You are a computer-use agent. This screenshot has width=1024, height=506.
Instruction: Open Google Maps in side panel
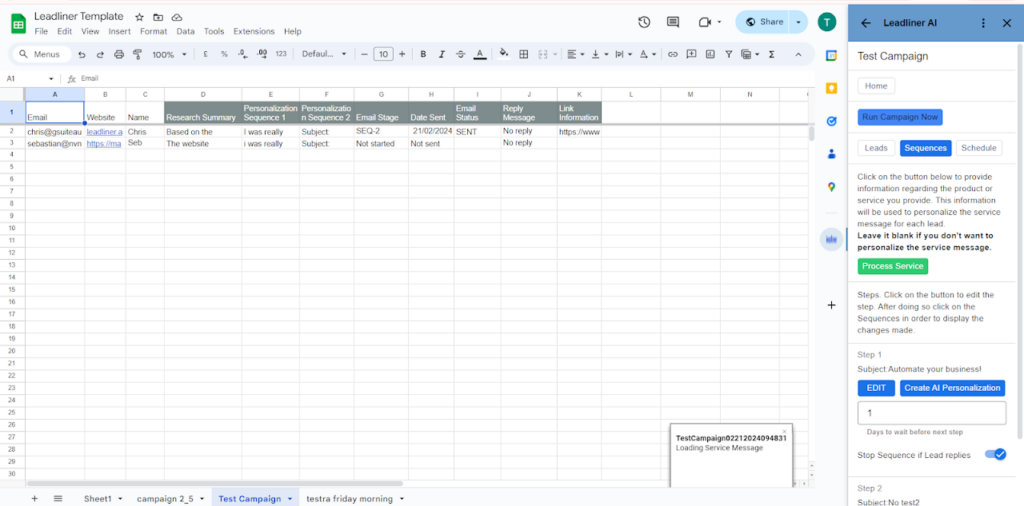click(831, 187)
